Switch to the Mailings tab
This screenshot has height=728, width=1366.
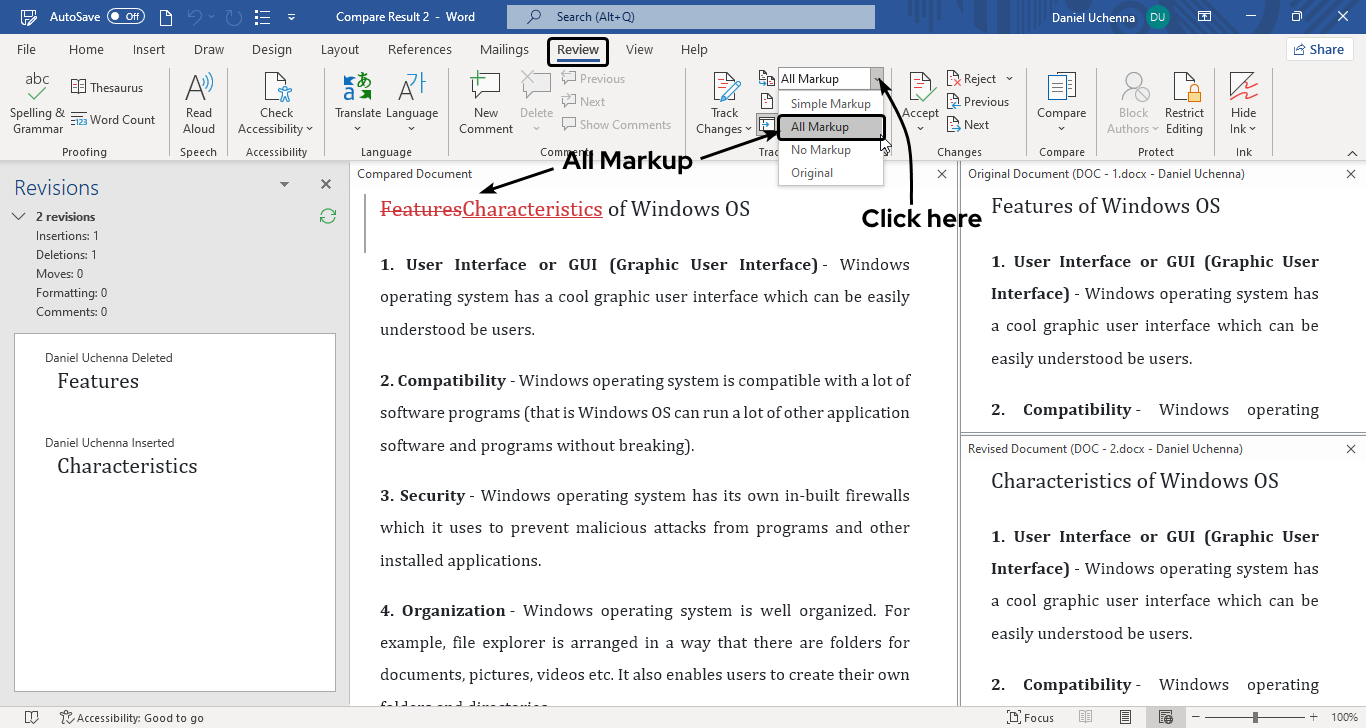504,50
